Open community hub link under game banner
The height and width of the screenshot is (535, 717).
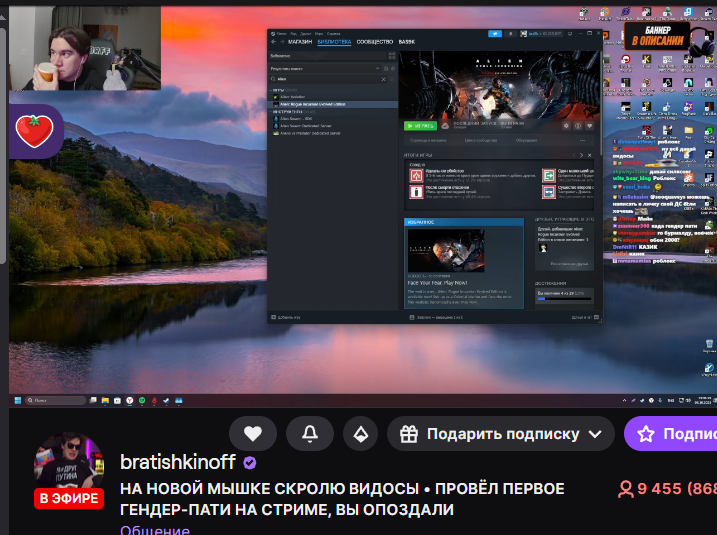click(481, 140)
